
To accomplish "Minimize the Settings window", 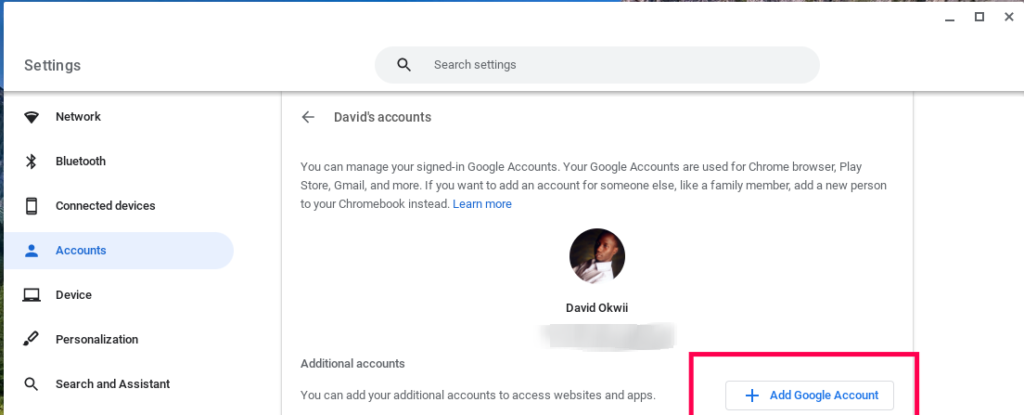I will point(950,18).
